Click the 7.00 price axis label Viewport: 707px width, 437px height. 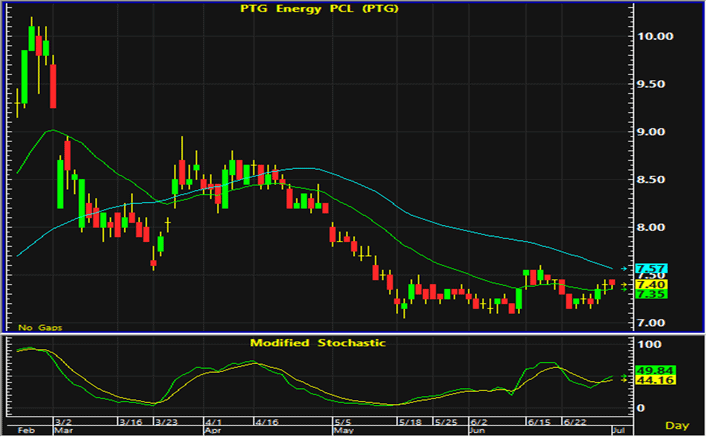coord(651,323)
